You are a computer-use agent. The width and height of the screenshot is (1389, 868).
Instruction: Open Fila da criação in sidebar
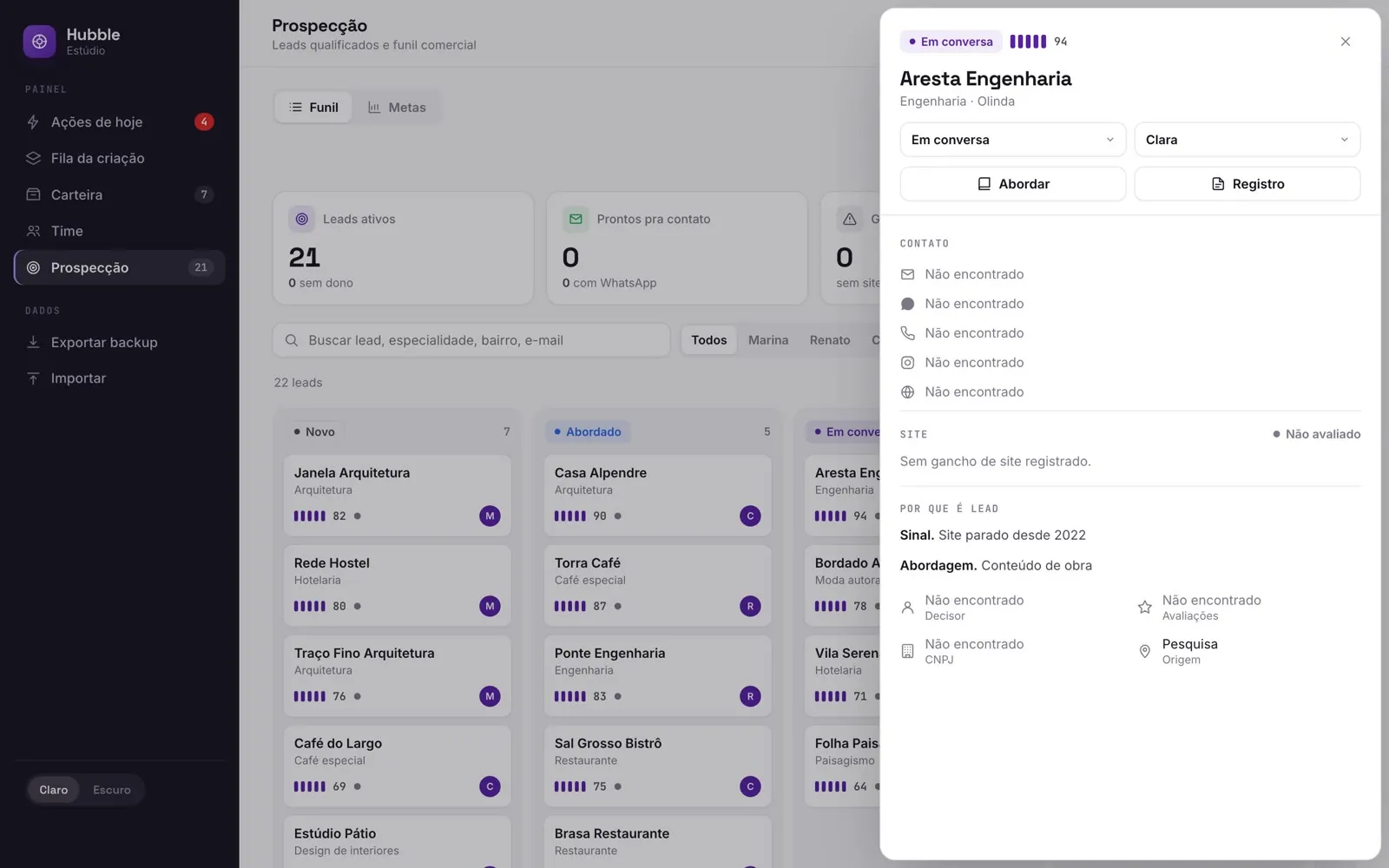click(120, 158)
